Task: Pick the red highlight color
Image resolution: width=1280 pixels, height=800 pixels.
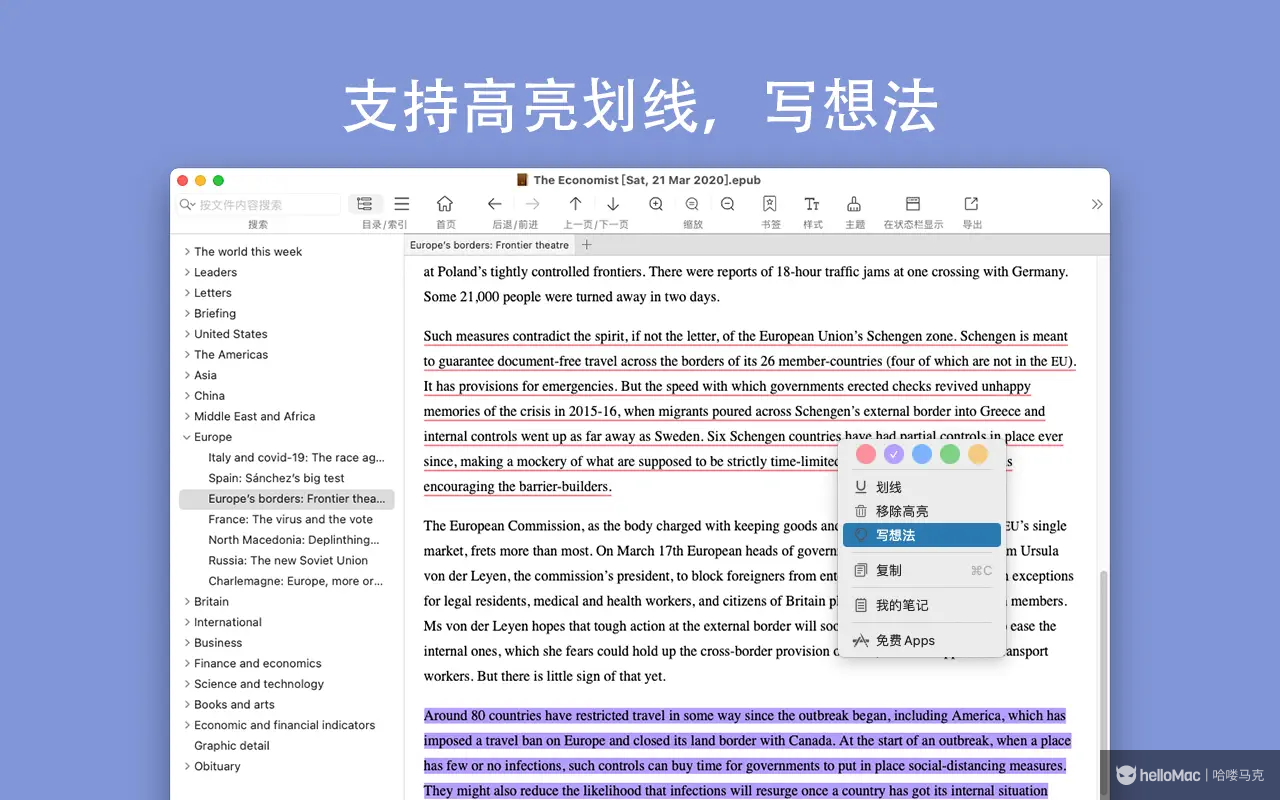Action: pyautogui.click(x=866, y=454)
